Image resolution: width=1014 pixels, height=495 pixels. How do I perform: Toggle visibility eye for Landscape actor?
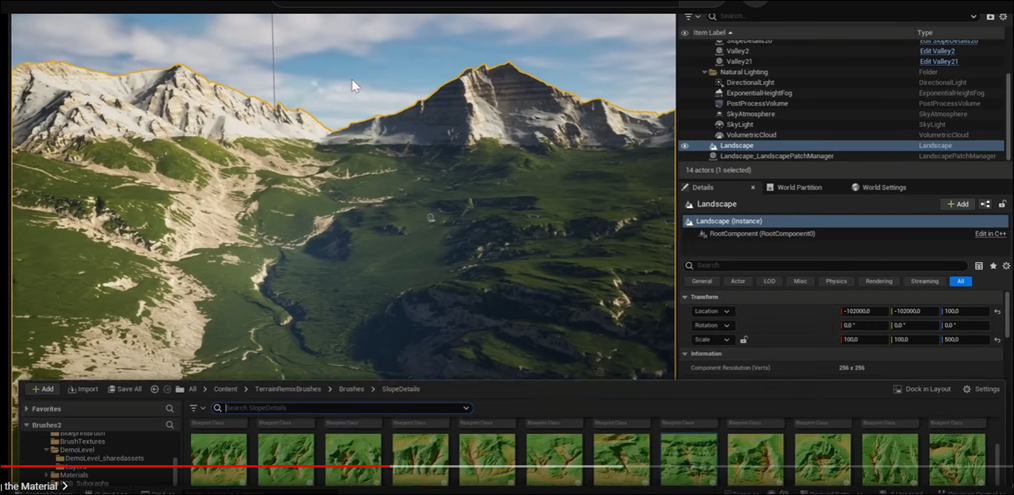point(684,146)
